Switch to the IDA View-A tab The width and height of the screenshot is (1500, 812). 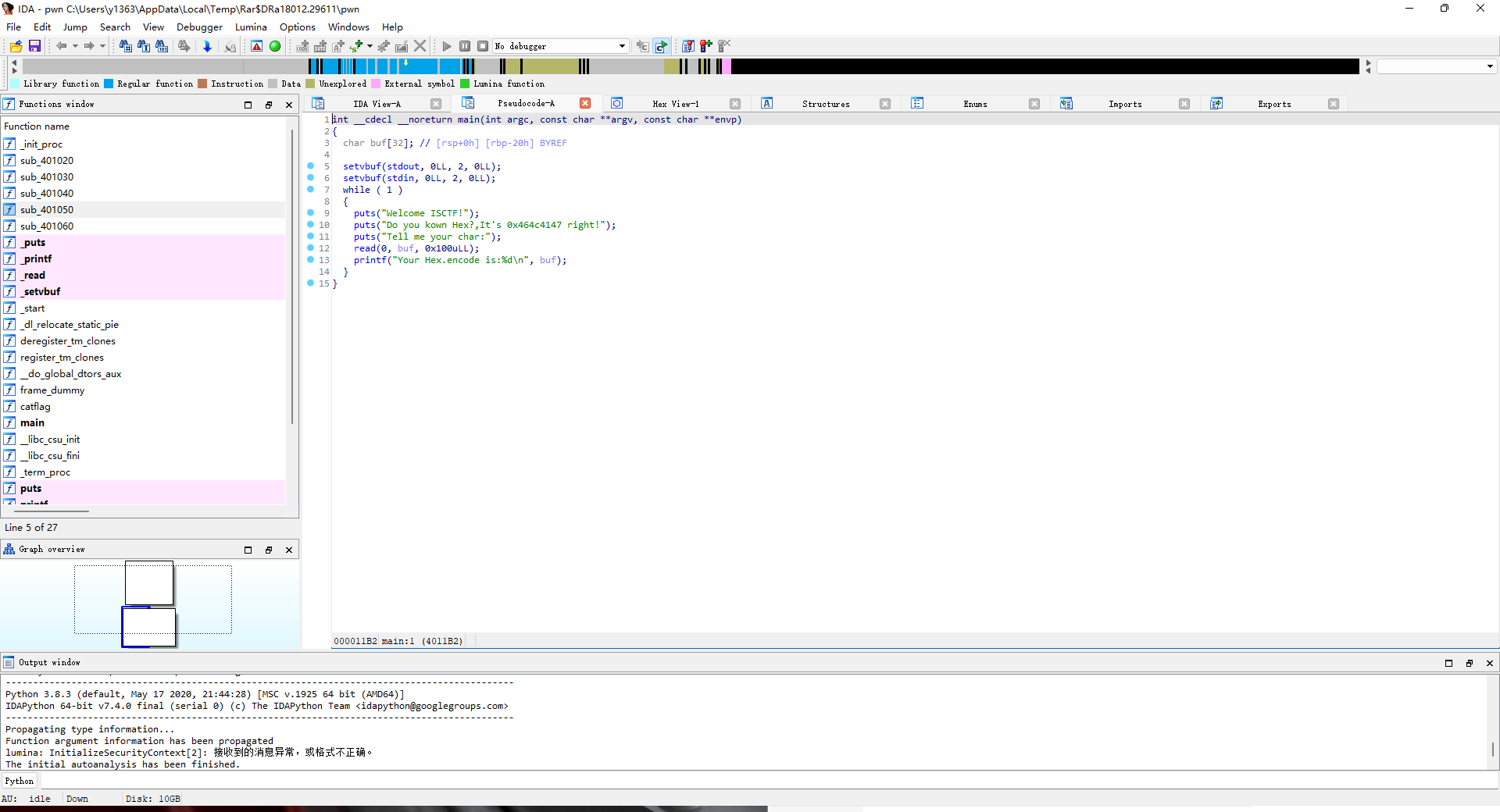click(x=377, y=104)
